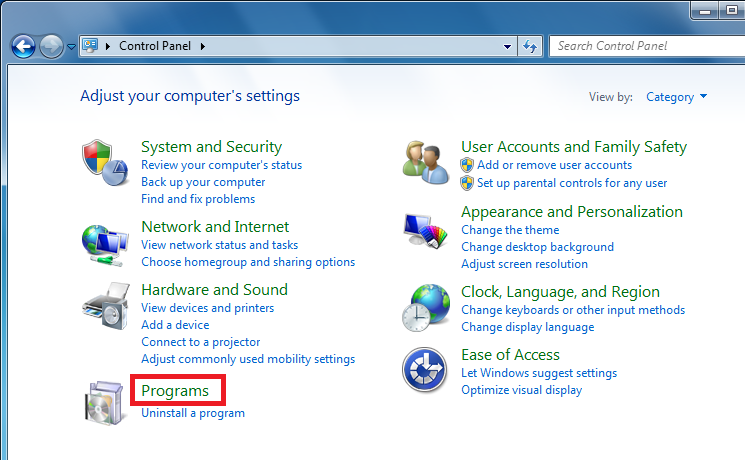Open the Programs category heading
745x460 pixels.
pyautogui.click(x=175, y=390)
